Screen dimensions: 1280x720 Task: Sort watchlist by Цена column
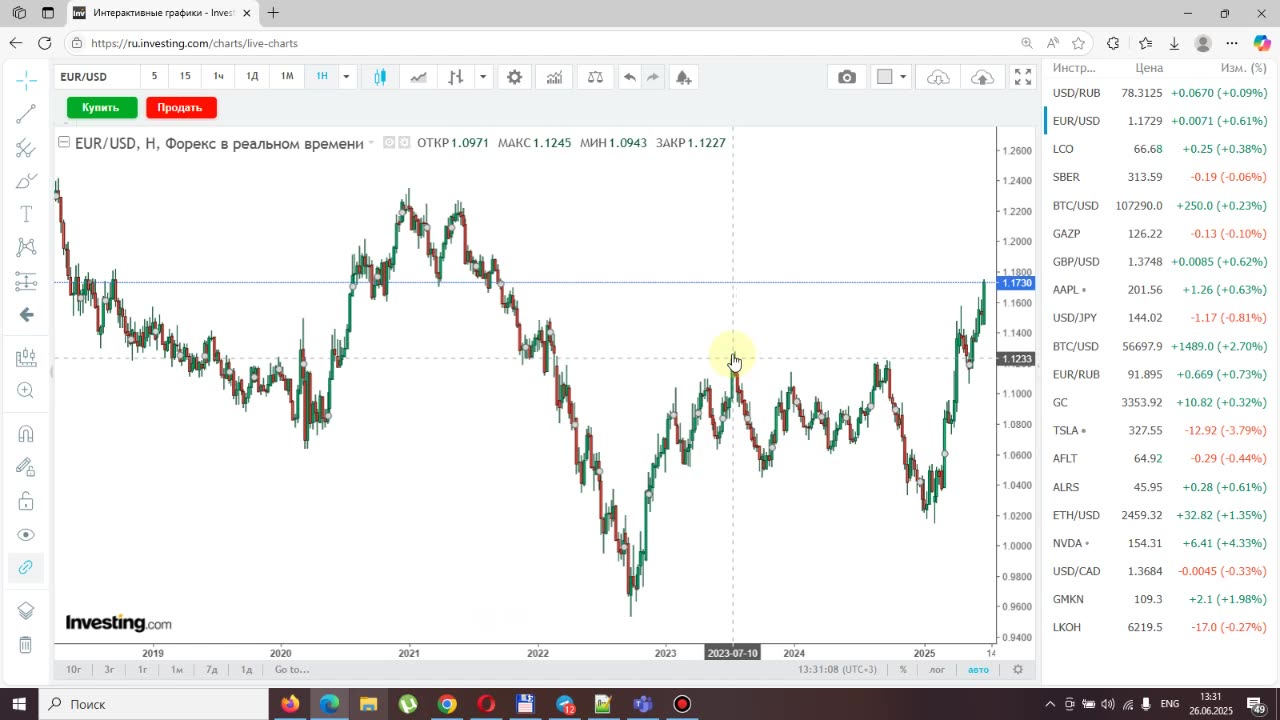(x=1149, y=68)
